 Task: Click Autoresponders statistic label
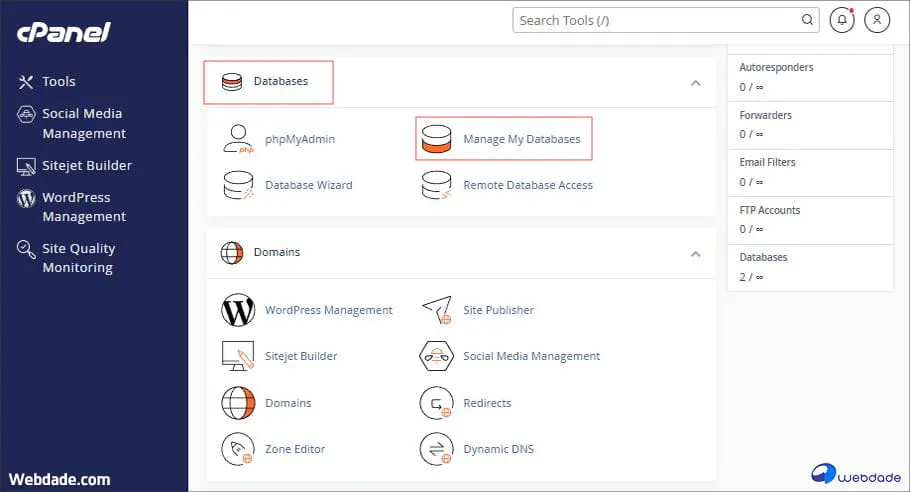[776, 67]
